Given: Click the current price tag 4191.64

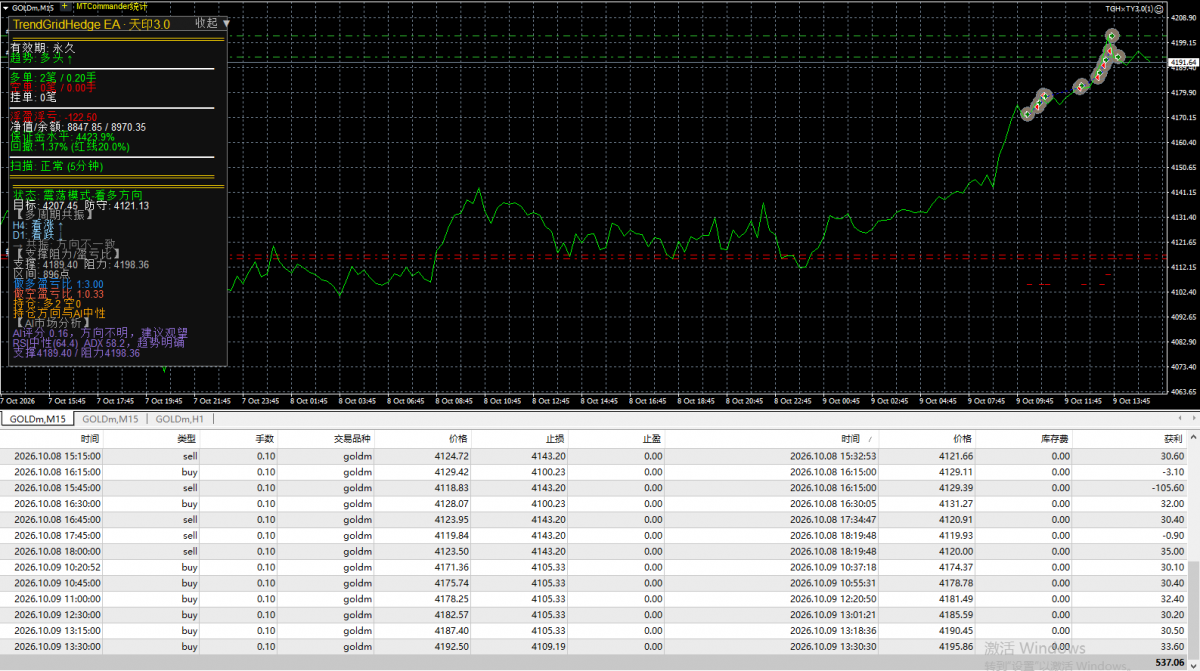Looking at the screenshot, I should 1183,62.
